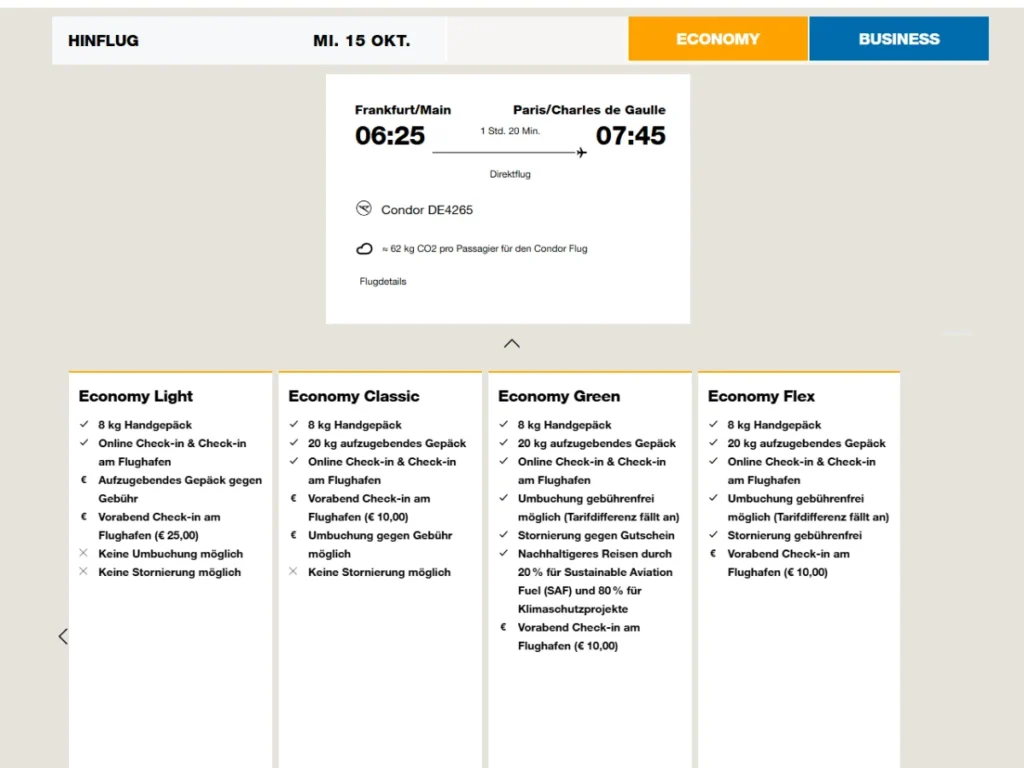Viewport: 1024px width, 768px height.
Task: Click the Condor DE4265 flight number
Action: coord(427,210)
